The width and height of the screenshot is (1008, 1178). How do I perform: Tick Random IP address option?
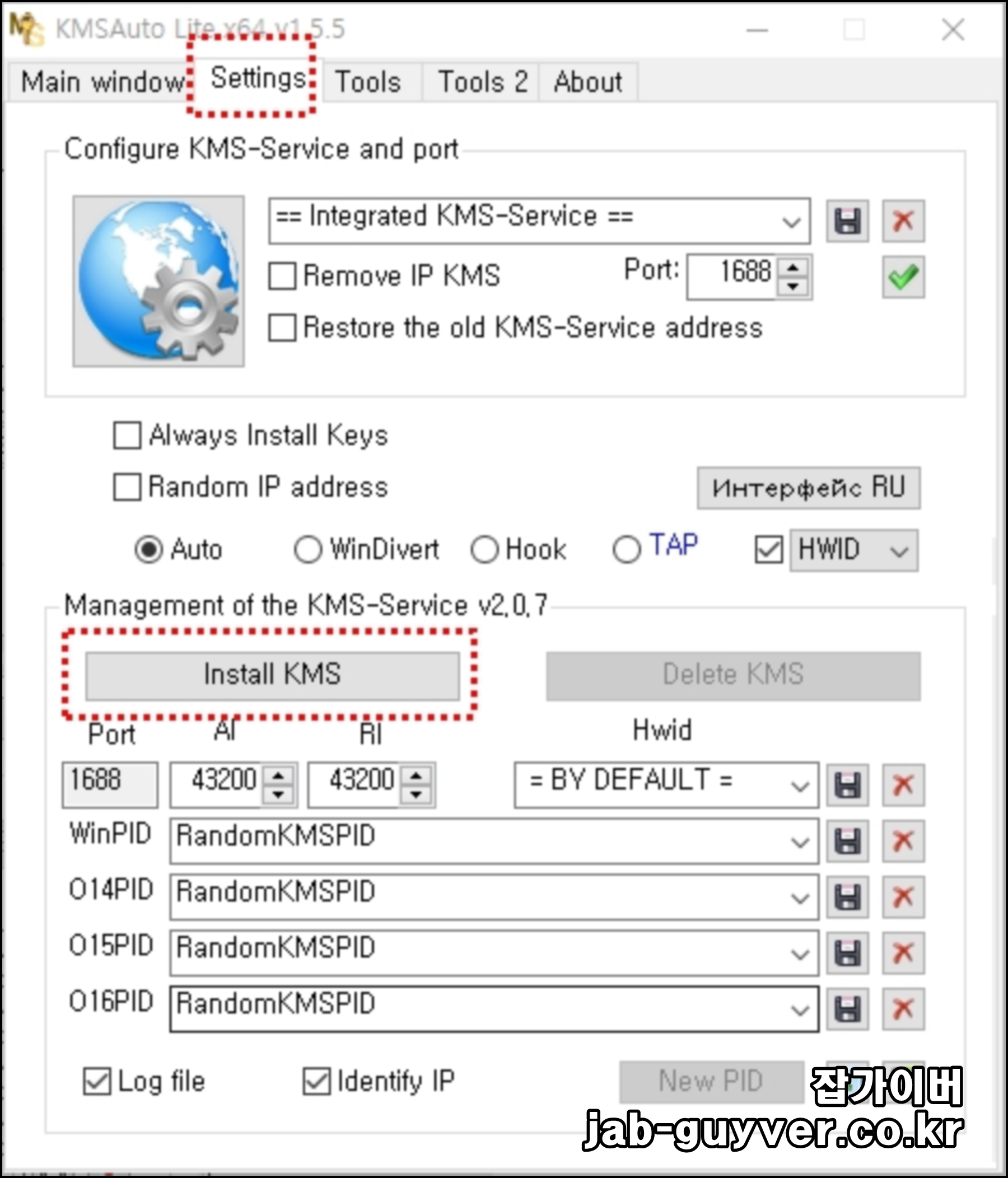127,487
